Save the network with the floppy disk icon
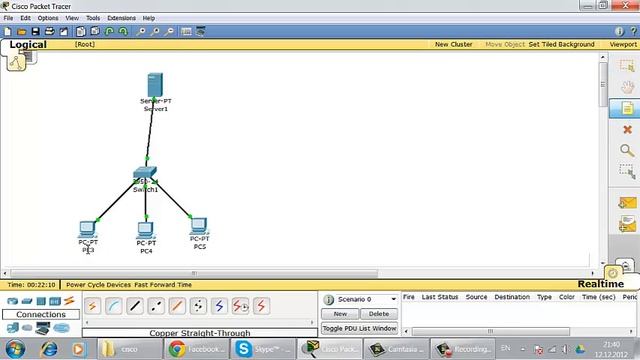640x360 pixels. click(36, 31)
